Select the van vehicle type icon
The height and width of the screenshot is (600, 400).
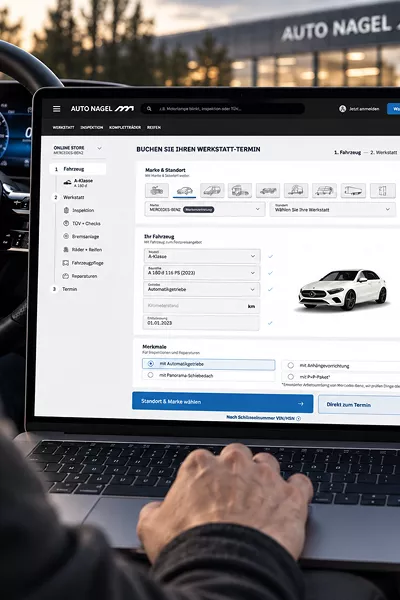point(212,191)
